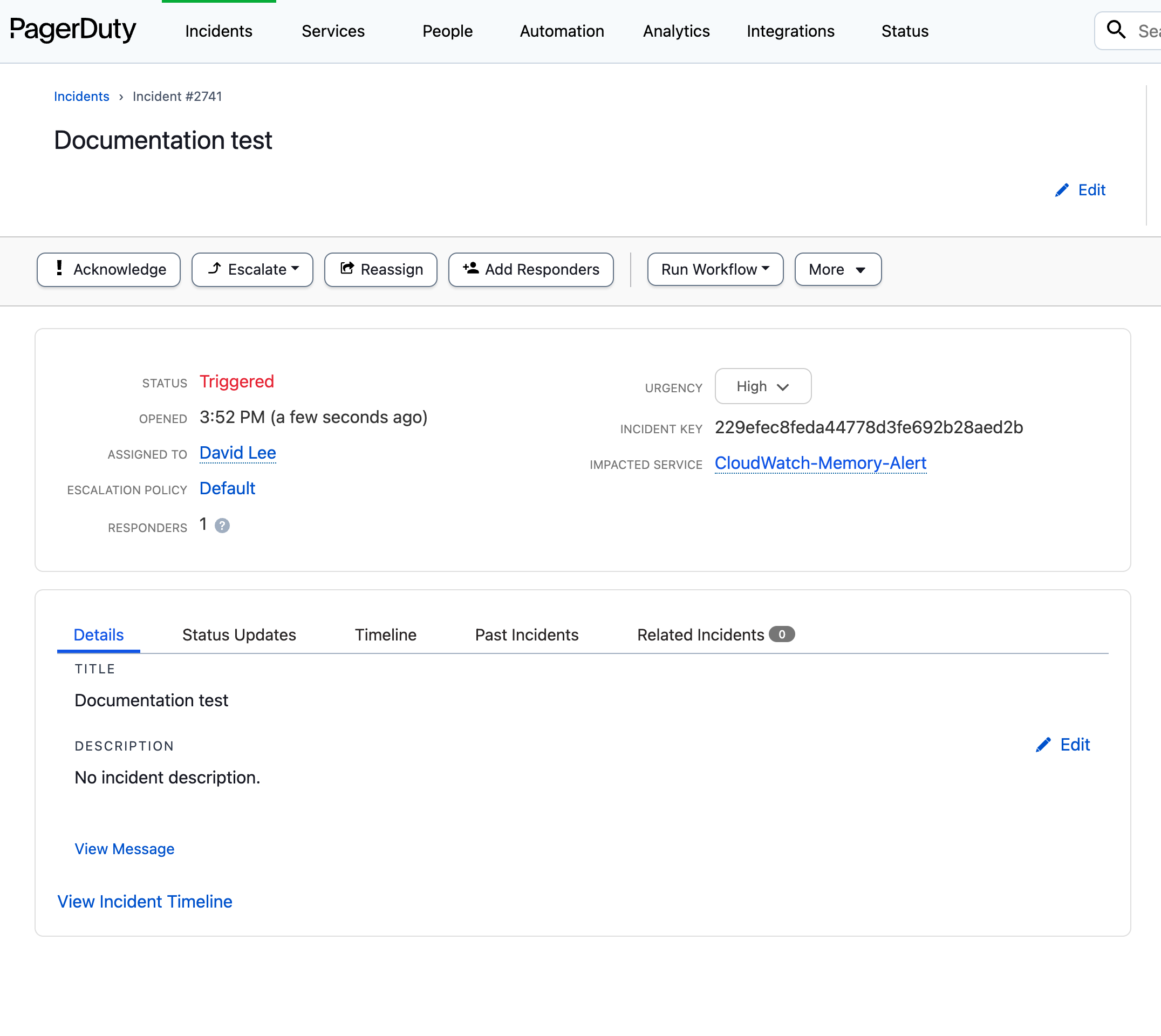Change urgency using the High dropdown
This screenshot has height=1036, width=1161.
point(763,386)
